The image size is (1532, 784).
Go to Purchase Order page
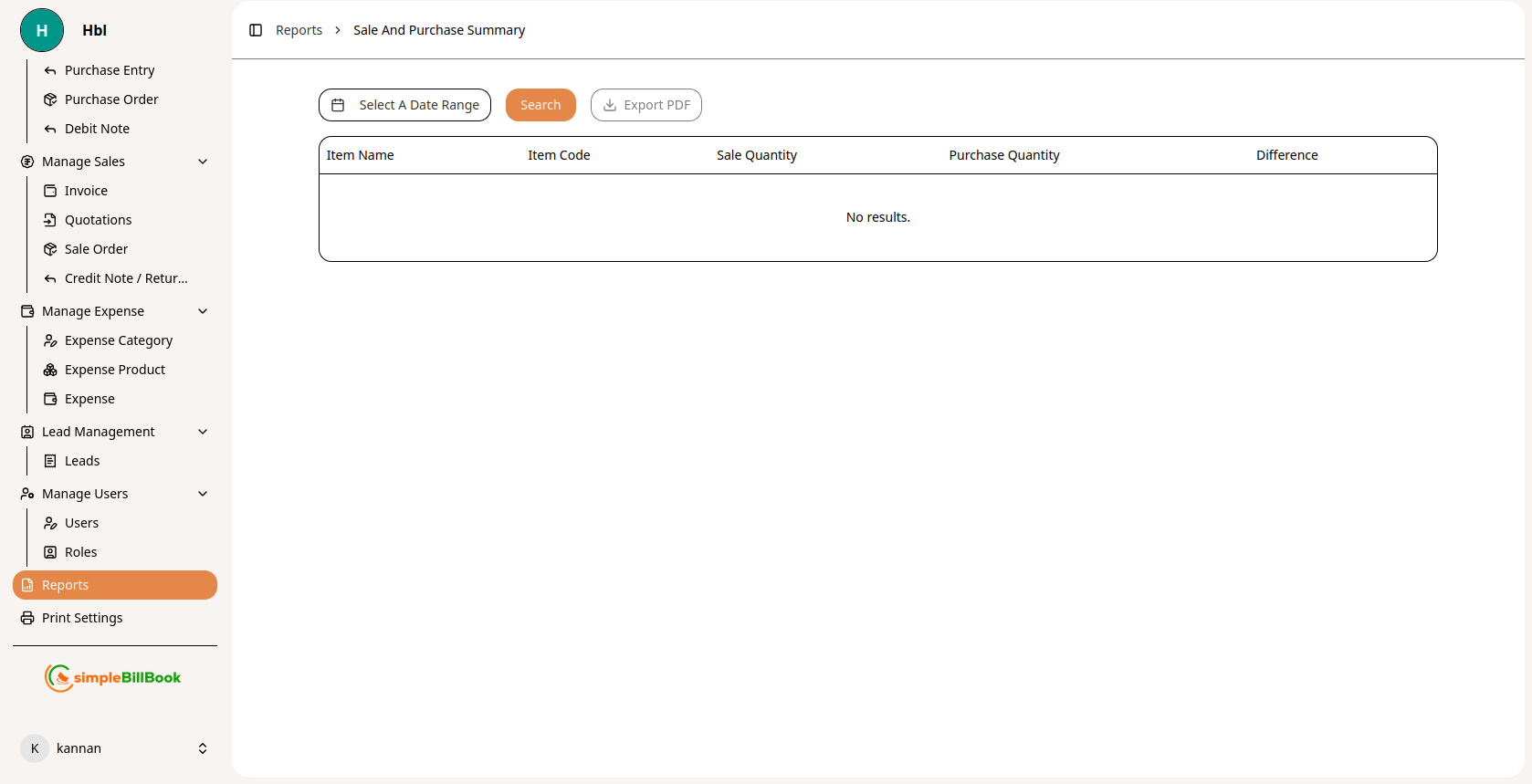point(111,99)
